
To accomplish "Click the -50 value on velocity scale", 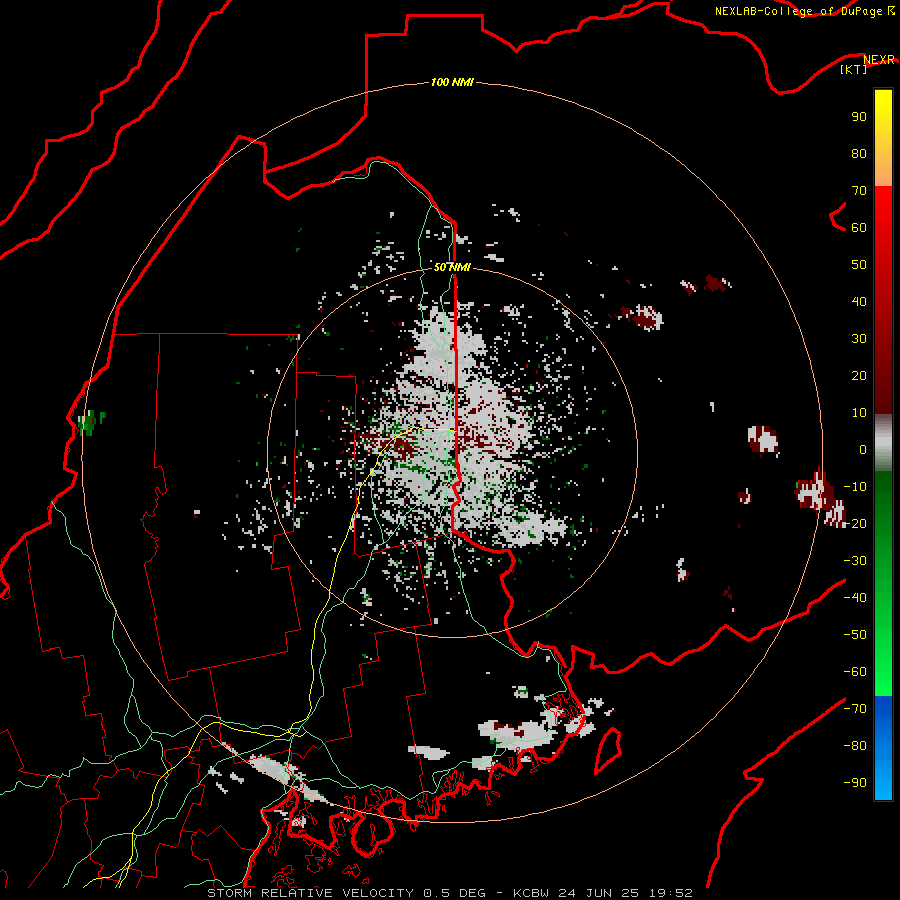I will pos(855,634).
